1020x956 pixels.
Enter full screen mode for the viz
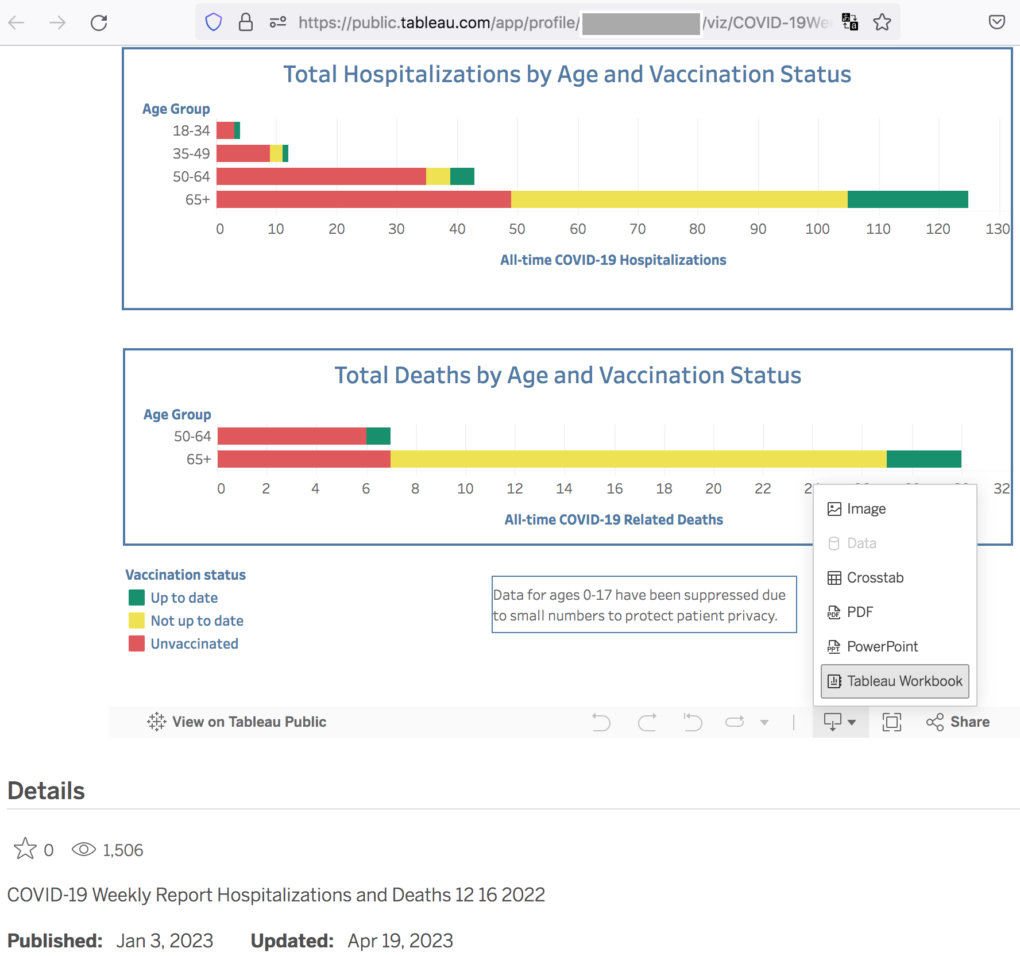point(892,722)
